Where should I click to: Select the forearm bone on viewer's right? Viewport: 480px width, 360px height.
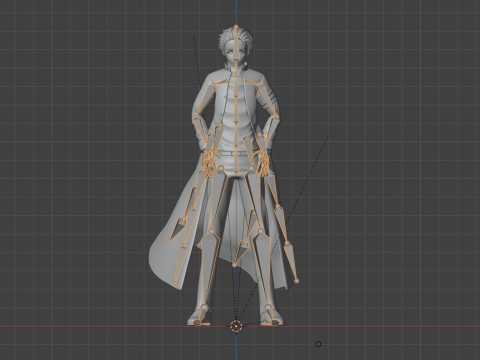pos(272,128)
